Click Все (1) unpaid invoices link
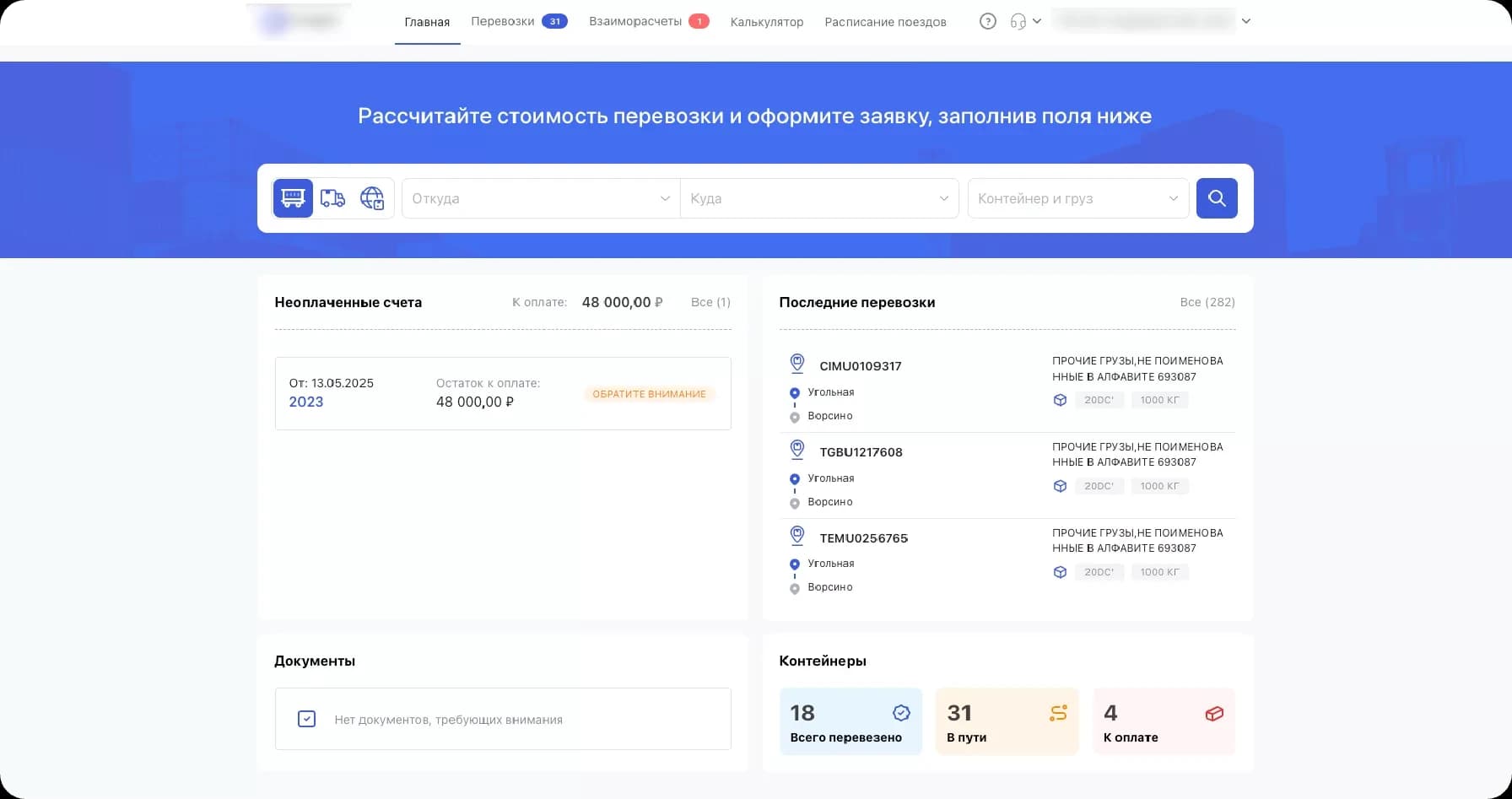This screenshot has height=799, width=1512. point(710,302)
